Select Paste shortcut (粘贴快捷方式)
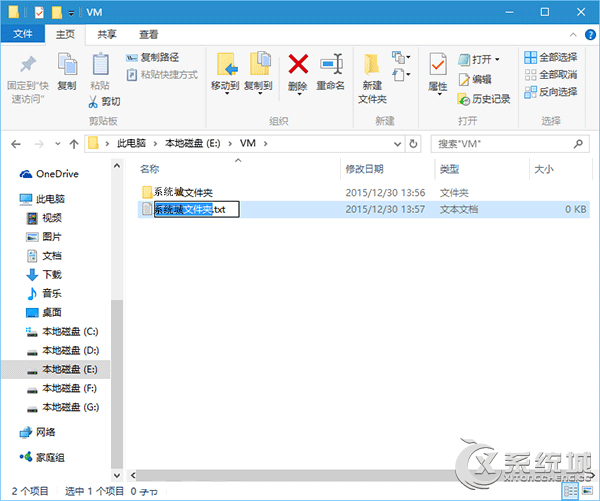Viewport: 600px width, 501px height. click(x=162, y=74)
